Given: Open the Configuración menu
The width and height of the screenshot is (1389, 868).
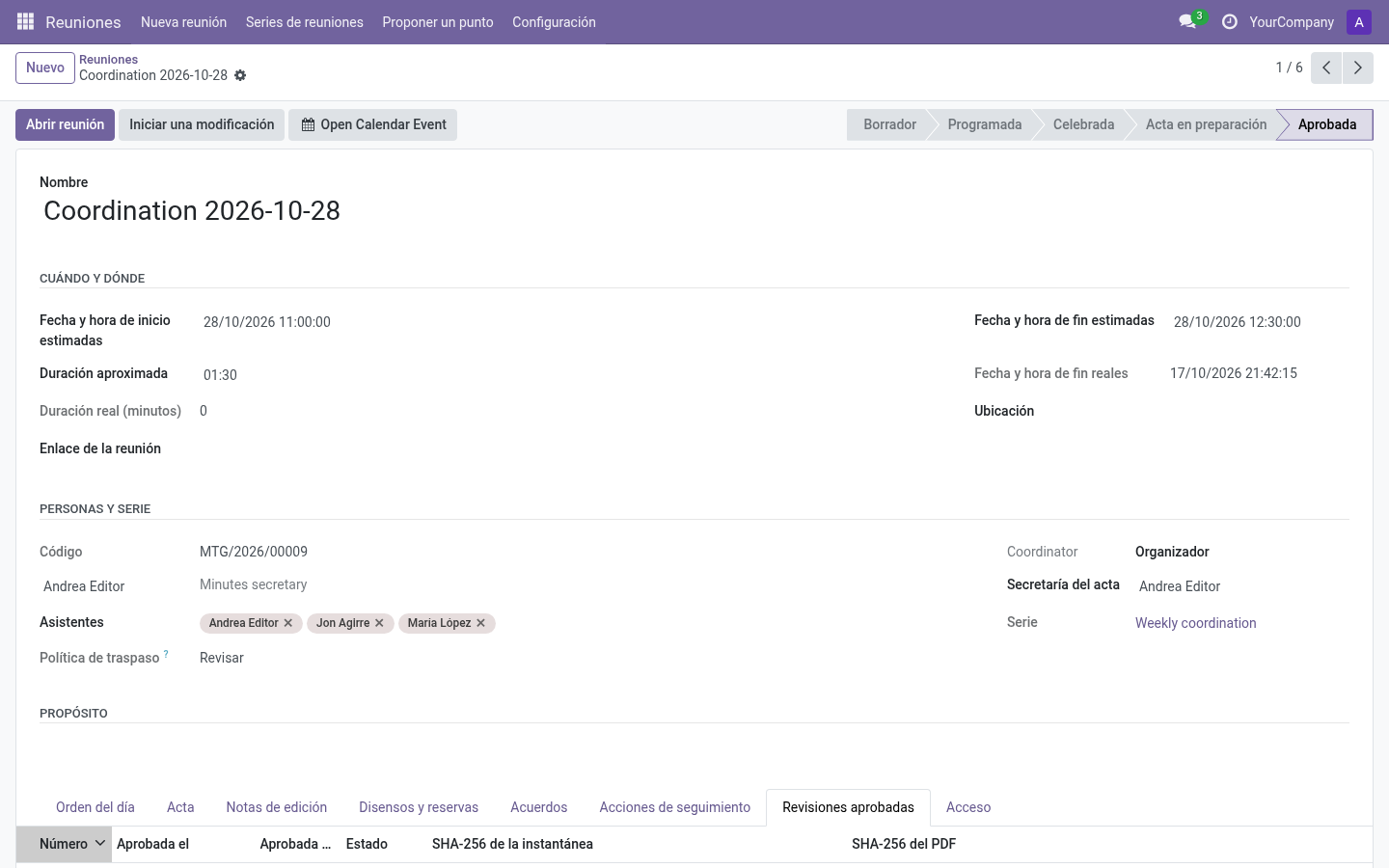Looking at the screenshot, I should pos(554,22).
